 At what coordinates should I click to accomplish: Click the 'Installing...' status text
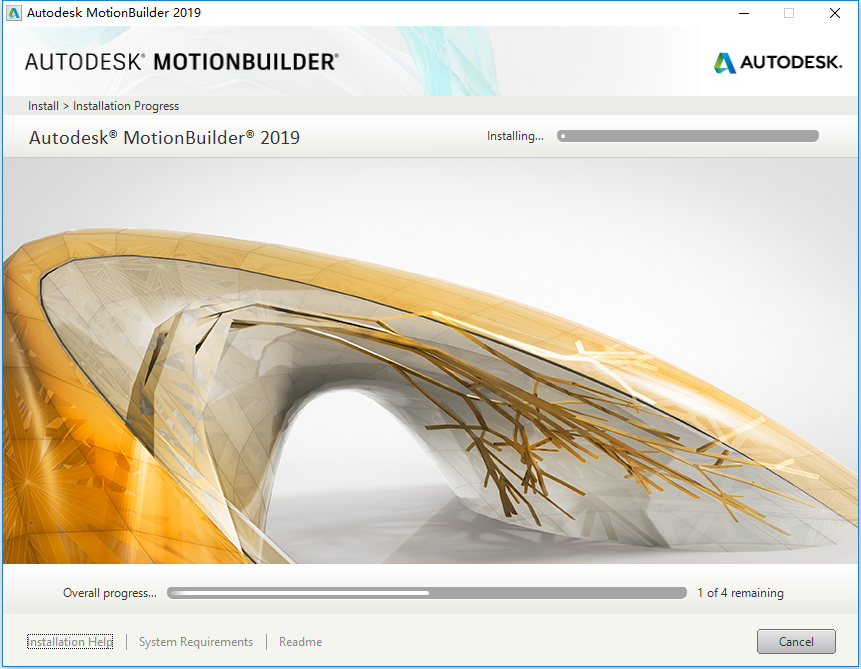515,136
